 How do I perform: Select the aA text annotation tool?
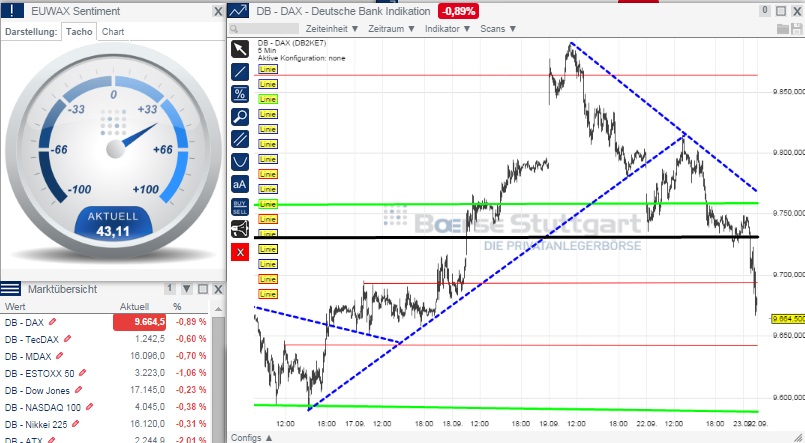[x=240, y=184]
